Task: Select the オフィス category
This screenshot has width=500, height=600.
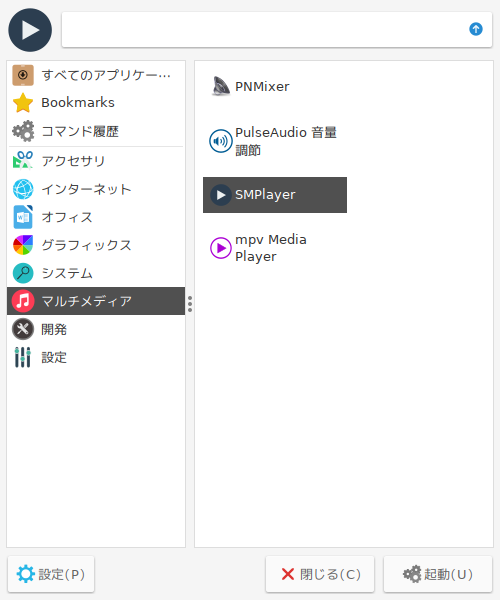Action: [96, 217]
